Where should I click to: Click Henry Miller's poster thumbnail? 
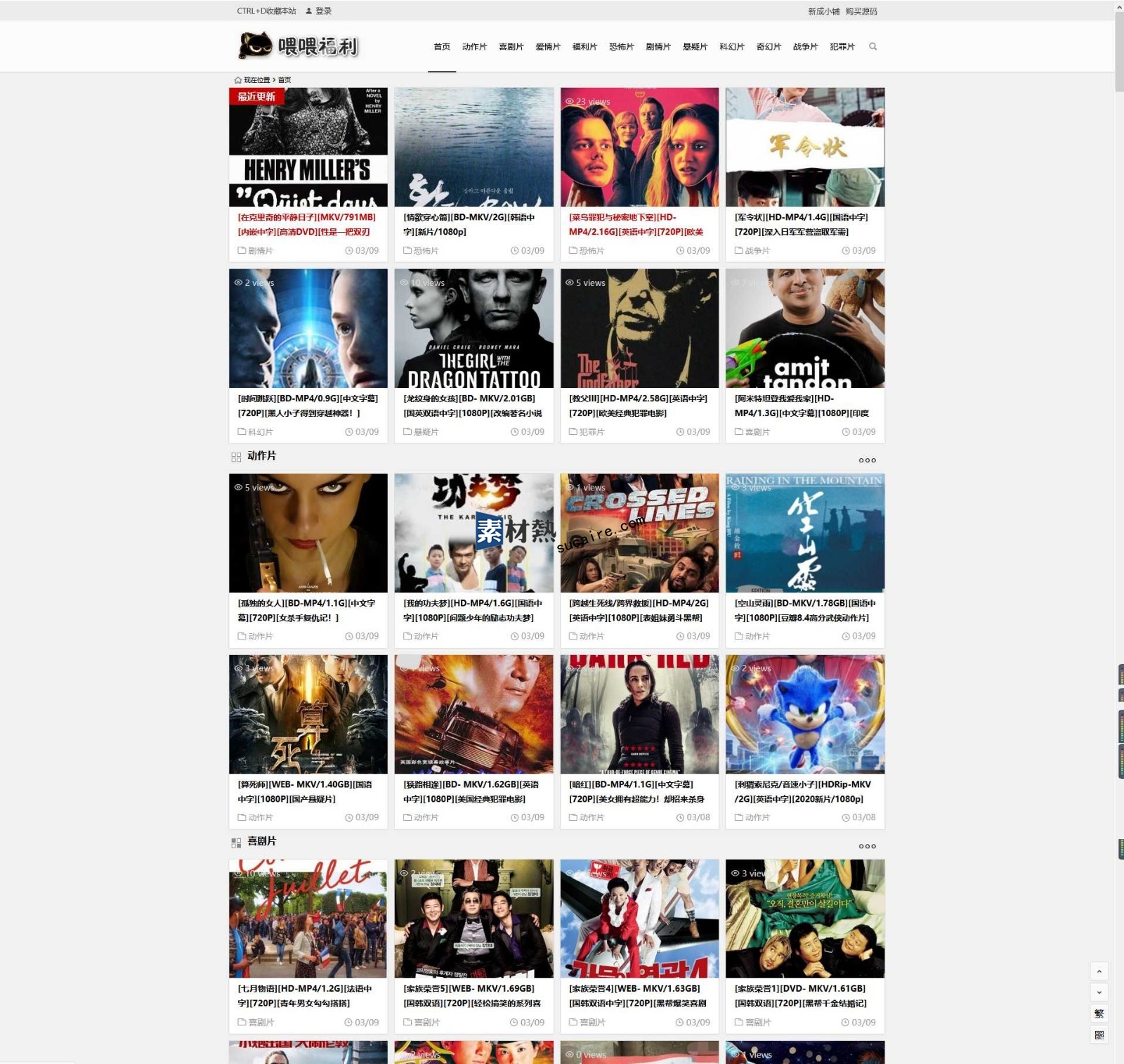click(308, 147)
